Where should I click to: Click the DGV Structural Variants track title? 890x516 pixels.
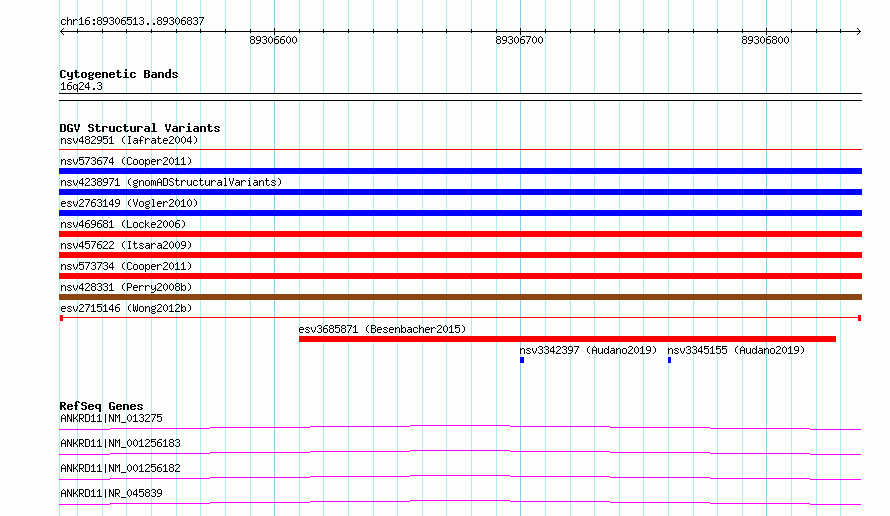coord(140,128)
